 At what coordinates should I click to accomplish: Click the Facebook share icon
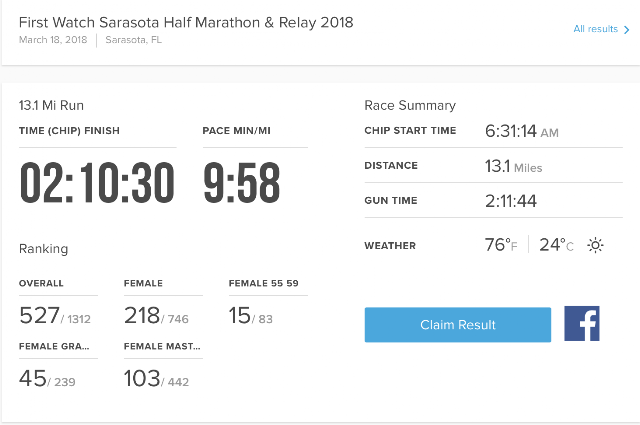[582, 323]
